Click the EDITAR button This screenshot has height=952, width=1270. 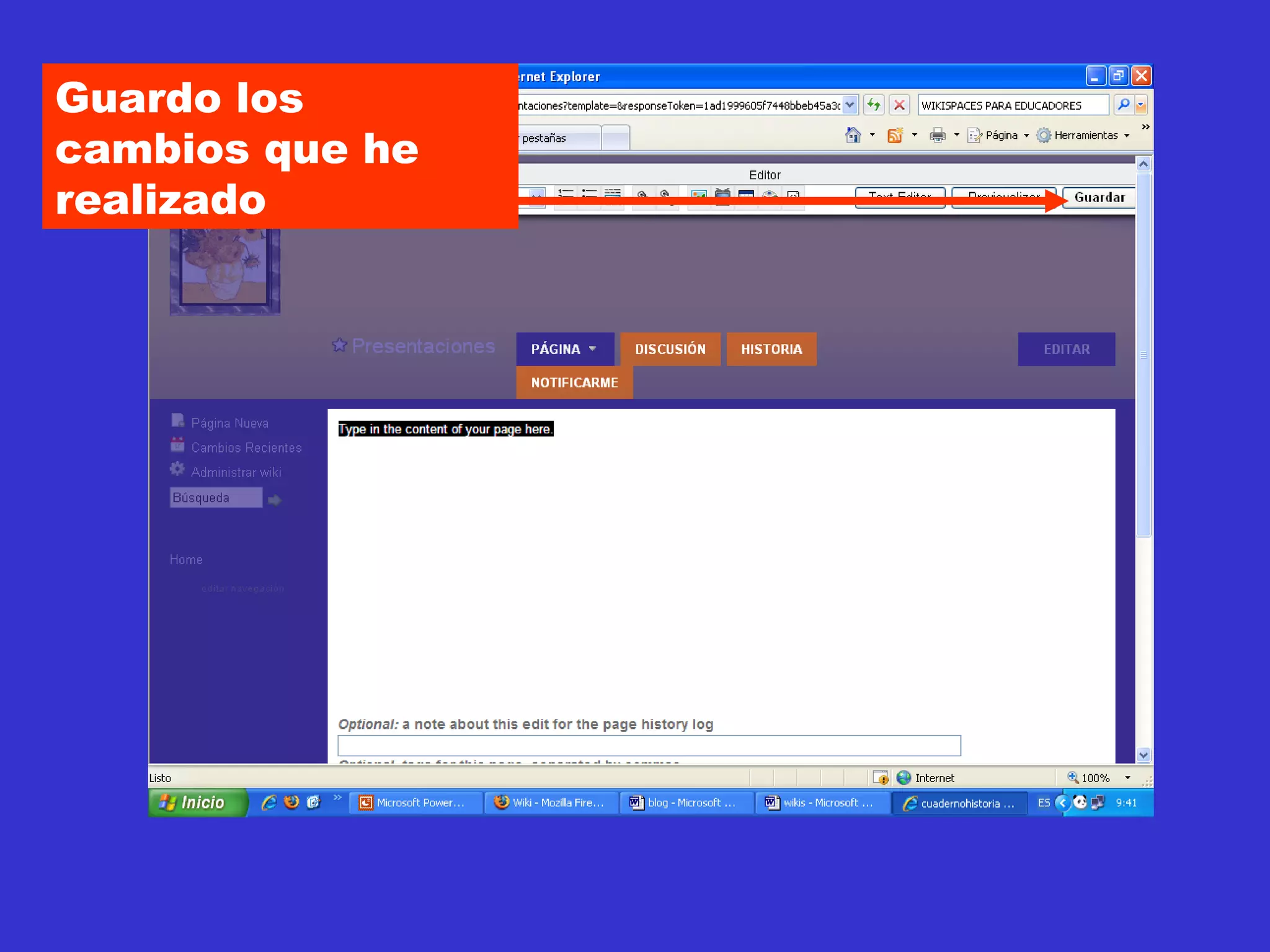click(1066, 349)
